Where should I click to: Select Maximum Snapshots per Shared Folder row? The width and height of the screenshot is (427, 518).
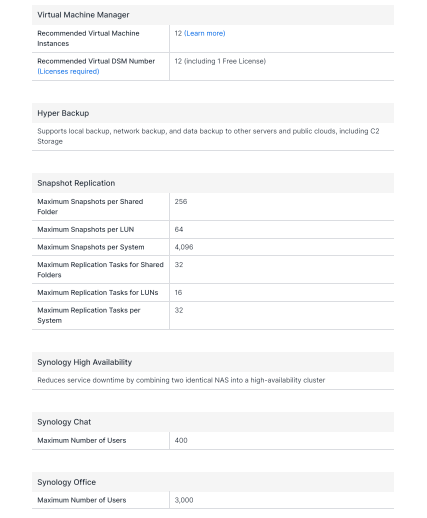pyautogui.click(x=213, y=207)
